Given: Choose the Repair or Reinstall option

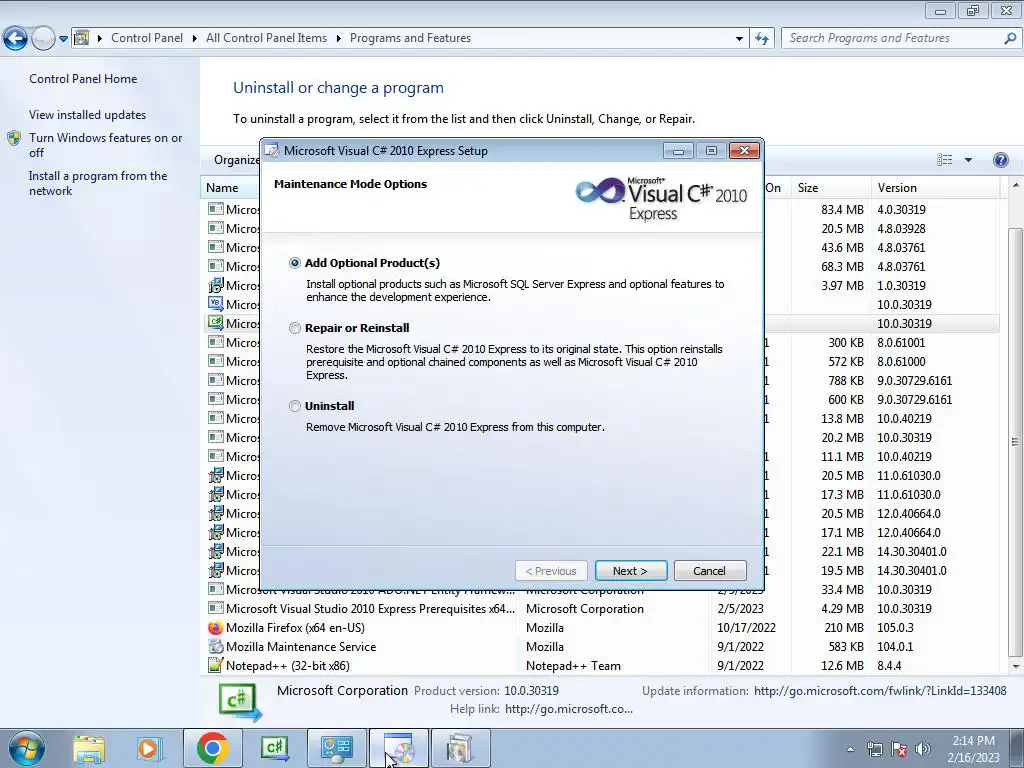Looking at the screenshot, I should point(295,328).
